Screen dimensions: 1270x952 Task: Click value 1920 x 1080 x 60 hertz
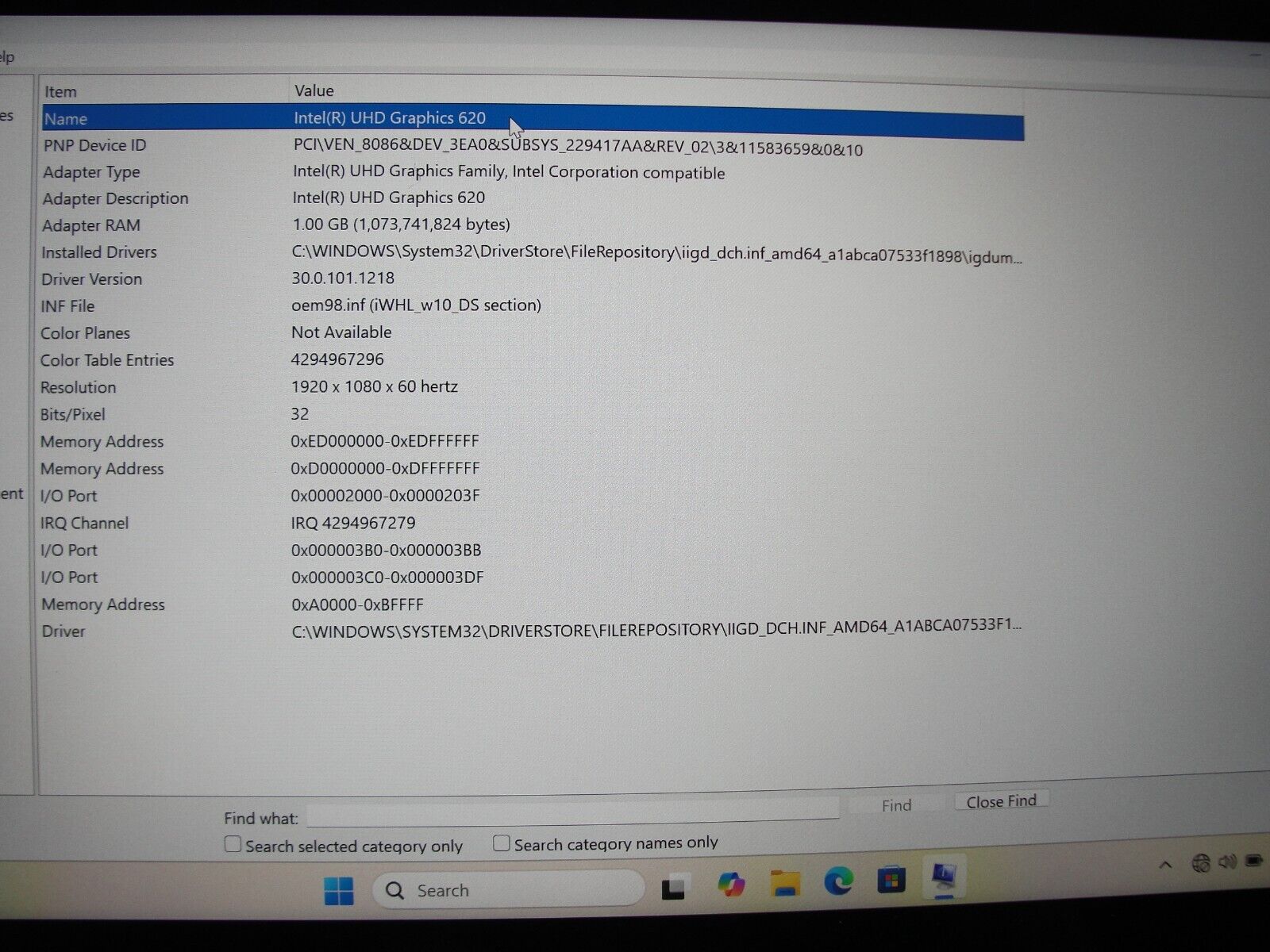[x=375, y=386]
